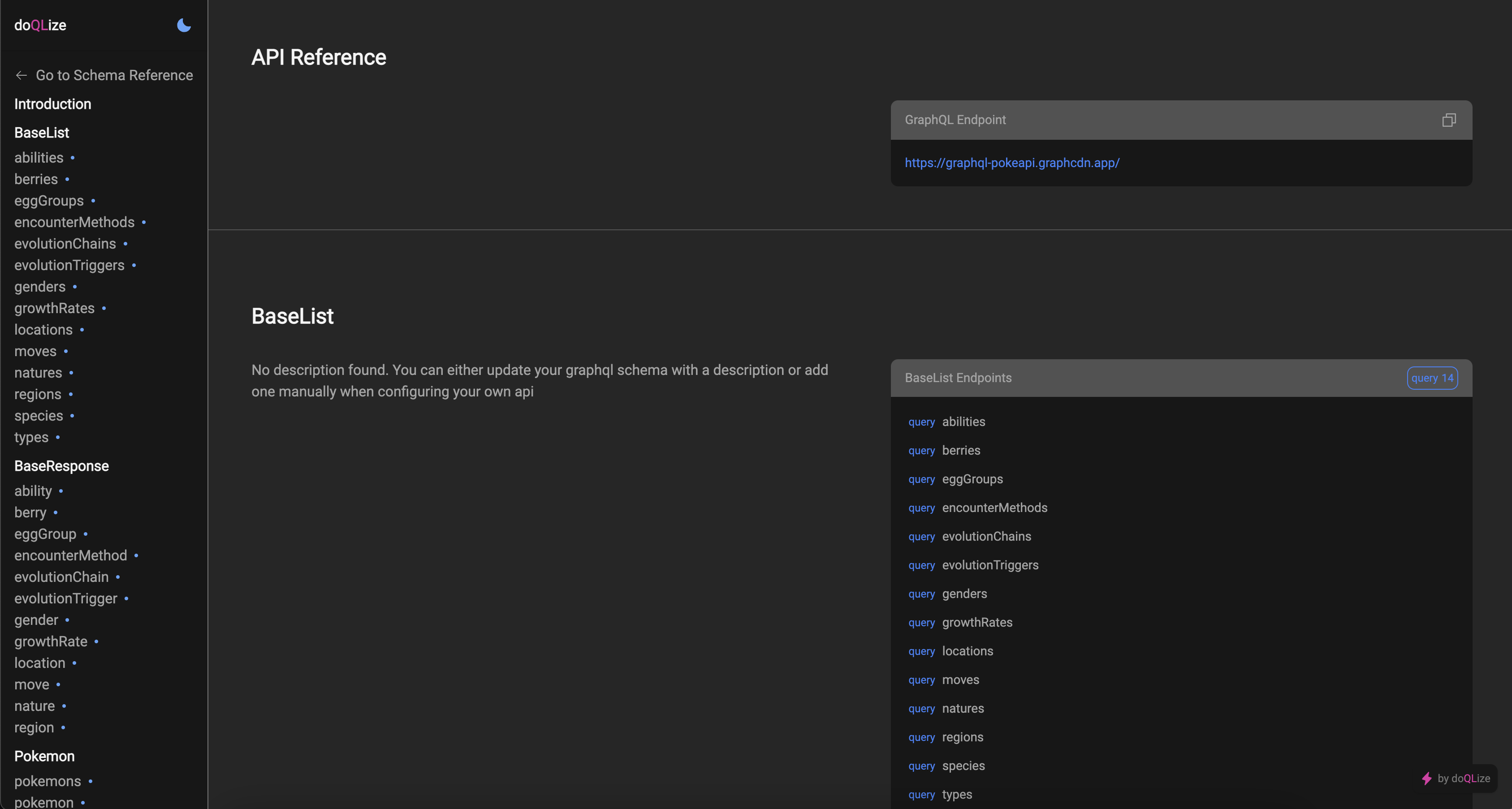Open encounterMethods in the sidebar
This screenshot has width=1512, height=809.
click(x=74, y=222)
